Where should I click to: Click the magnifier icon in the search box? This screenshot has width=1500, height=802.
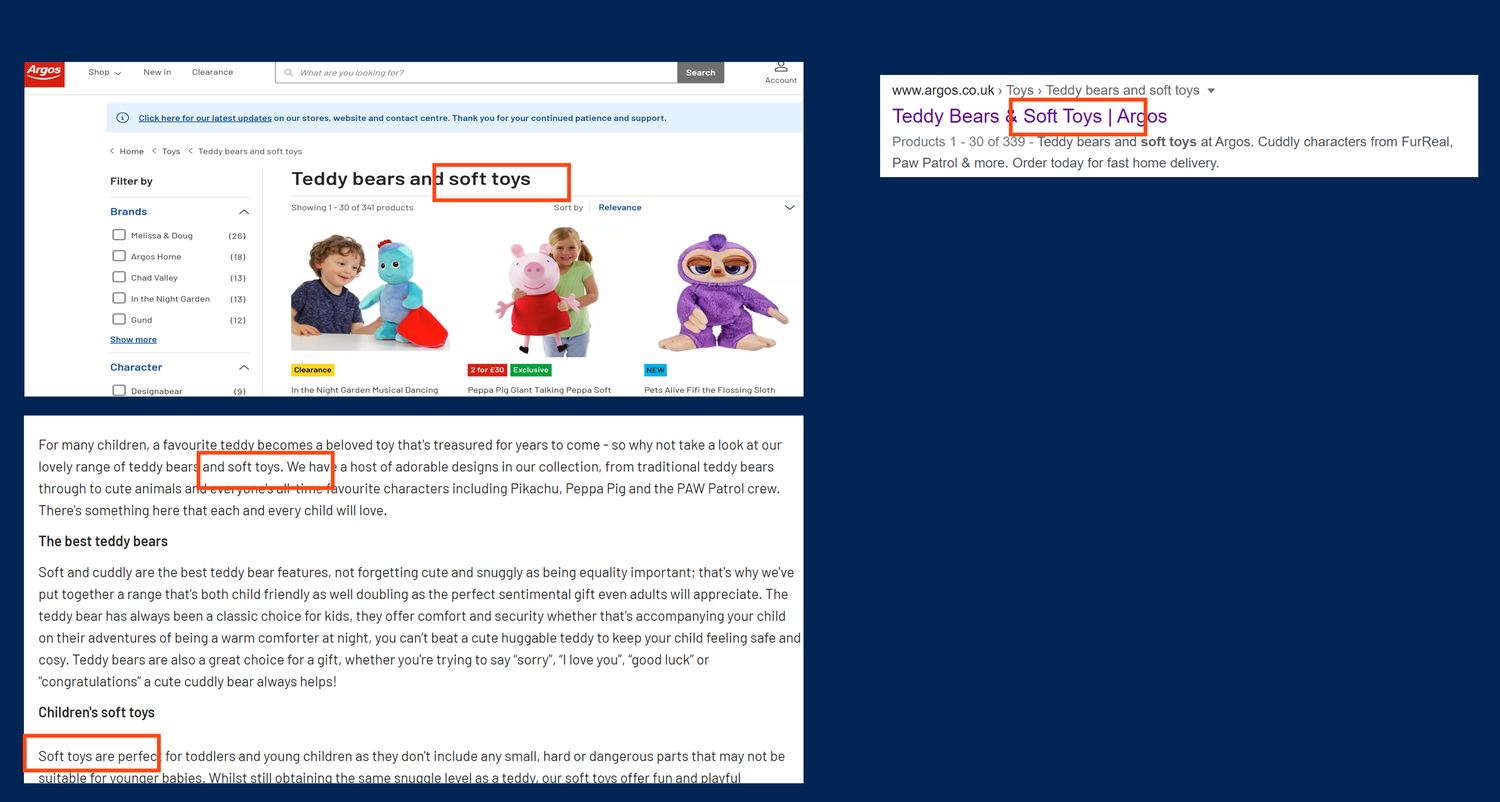click(x=289, y=73)
